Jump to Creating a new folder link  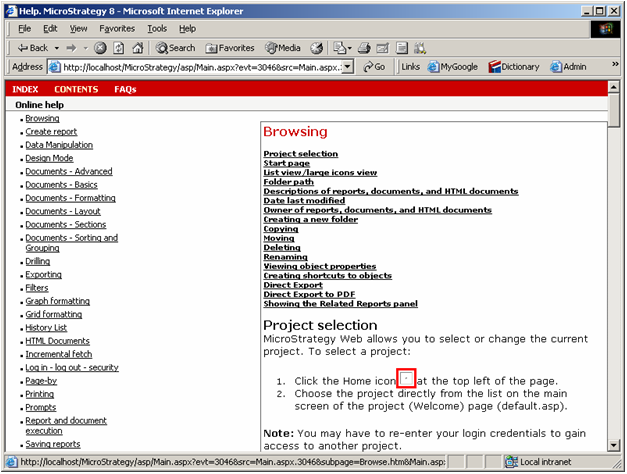[x=311, y=219]
